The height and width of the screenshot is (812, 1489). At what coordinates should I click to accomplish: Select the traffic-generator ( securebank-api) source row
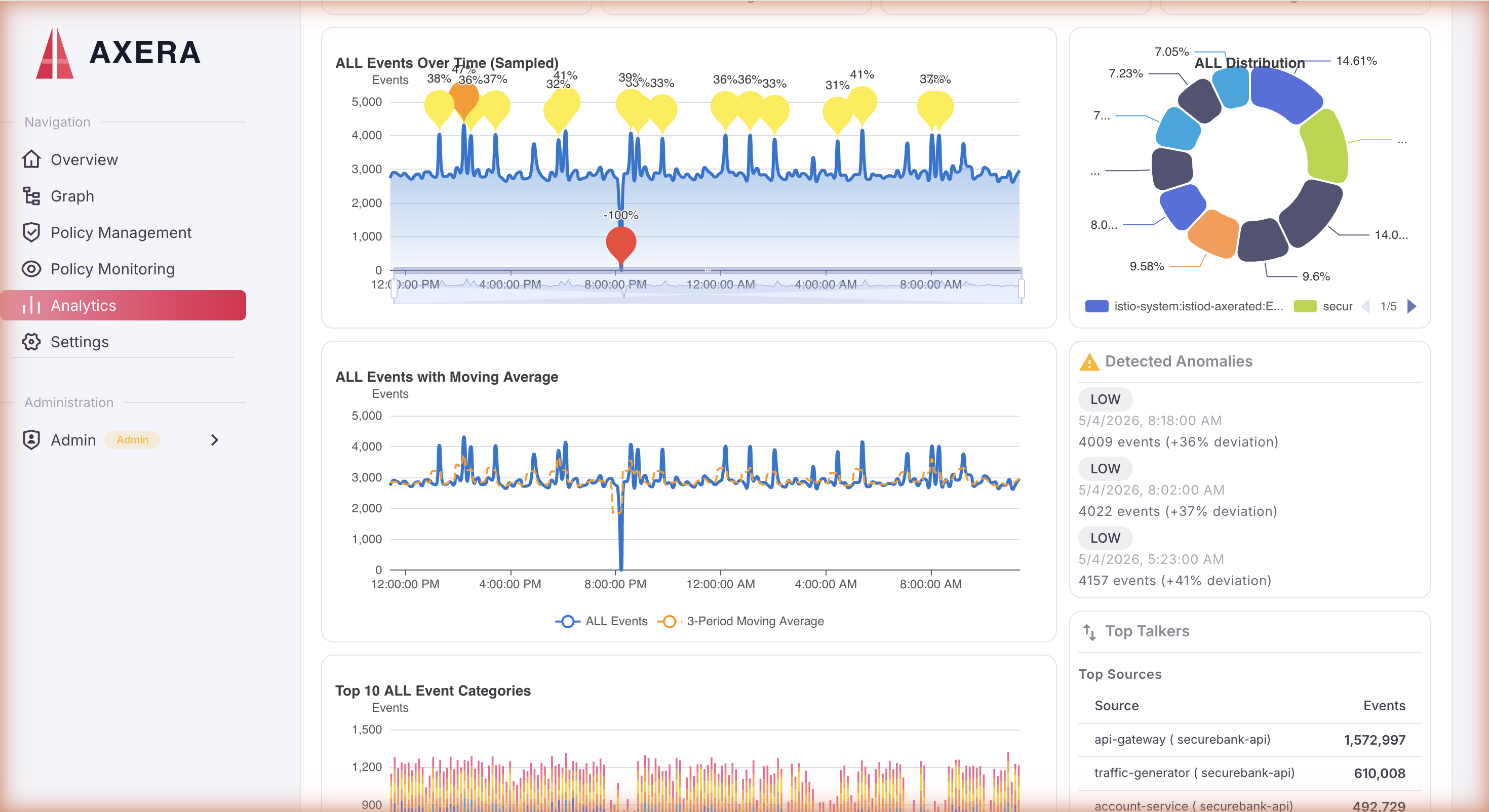(1250, 774)
